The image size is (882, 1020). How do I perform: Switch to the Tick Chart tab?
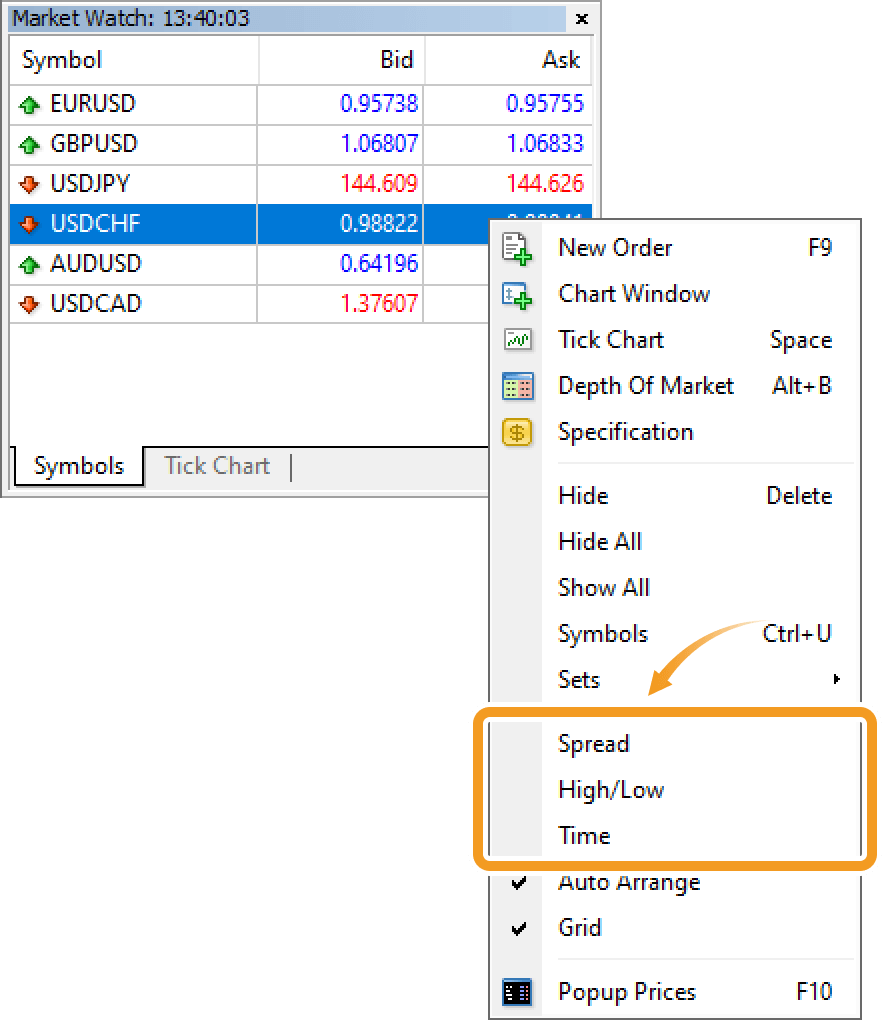coord(216,466)
